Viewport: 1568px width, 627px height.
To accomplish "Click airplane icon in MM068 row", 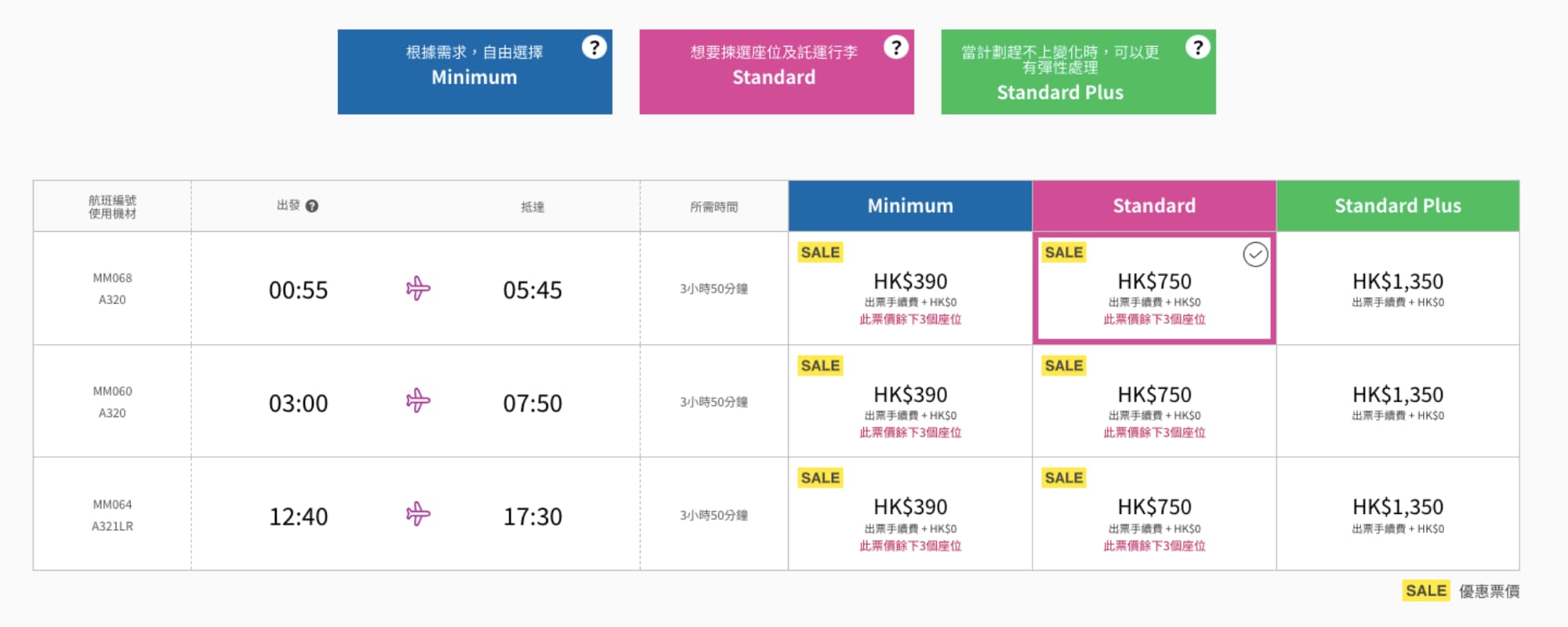I will [x=418, y=288].
